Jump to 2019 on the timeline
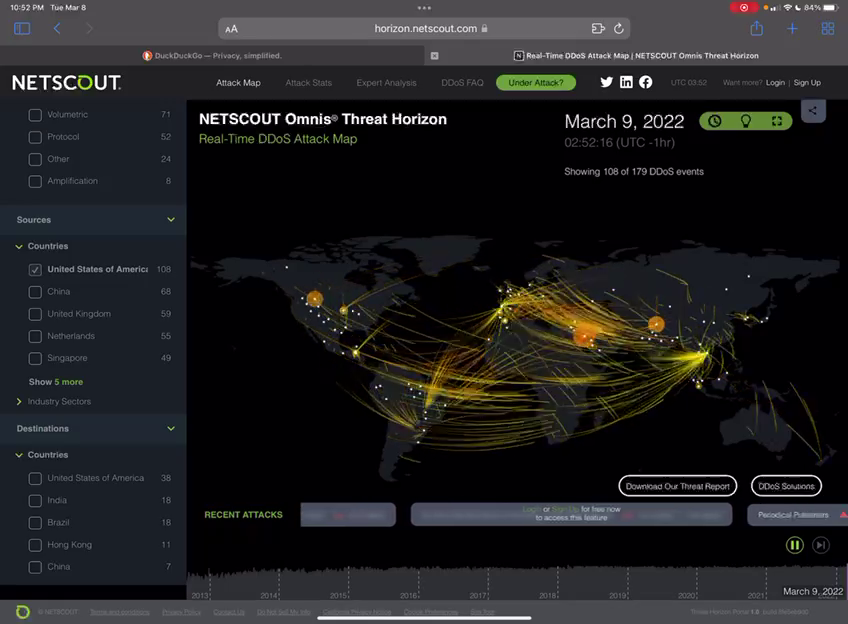 (618, 595)
